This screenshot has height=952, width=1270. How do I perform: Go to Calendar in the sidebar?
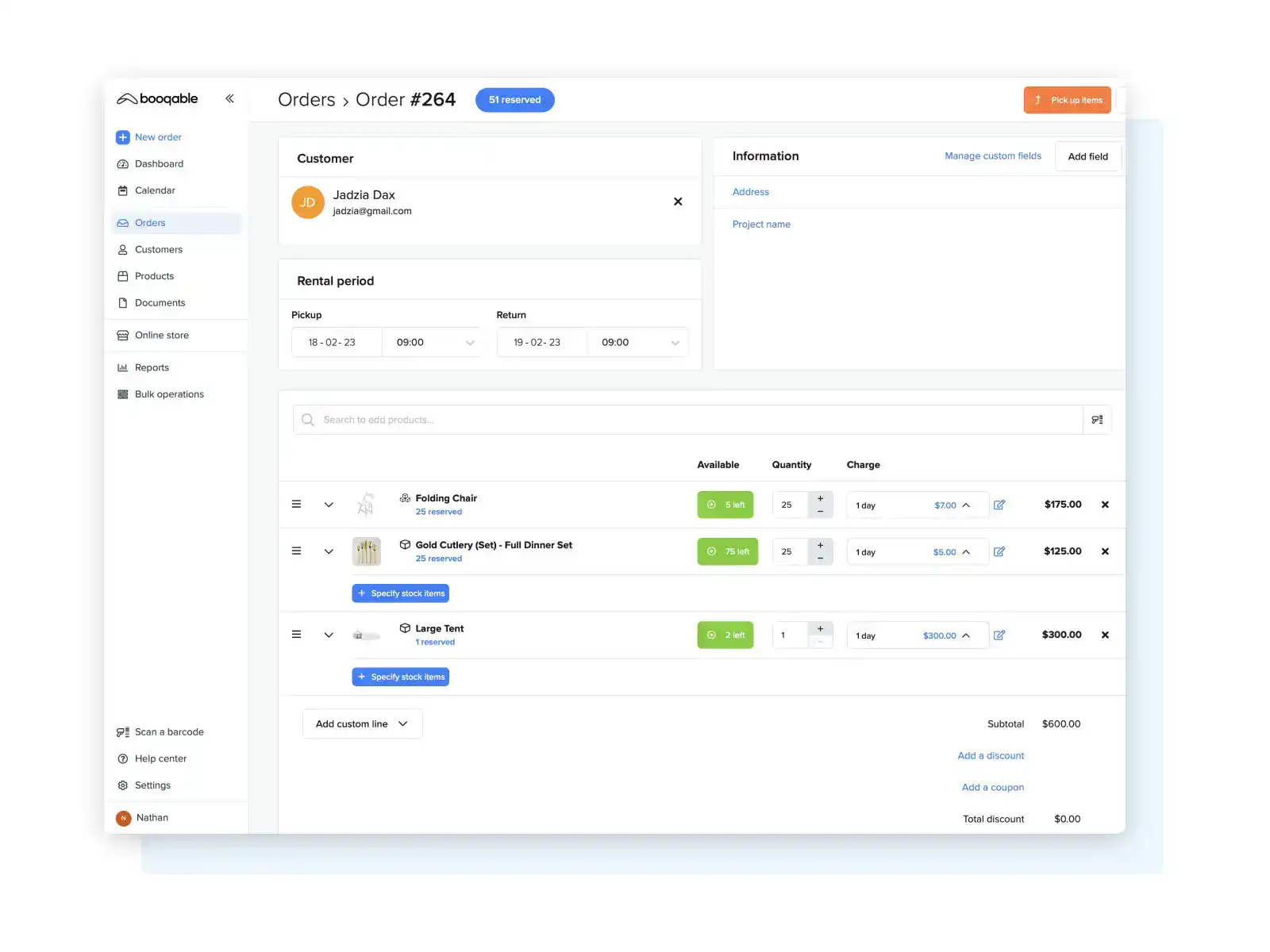[x=155, y=190]
